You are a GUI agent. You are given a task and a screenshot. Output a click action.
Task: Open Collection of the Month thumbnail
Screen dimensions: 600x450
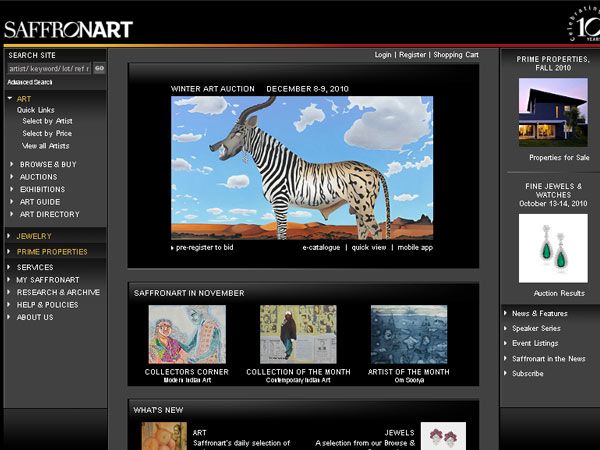(298, 334)
